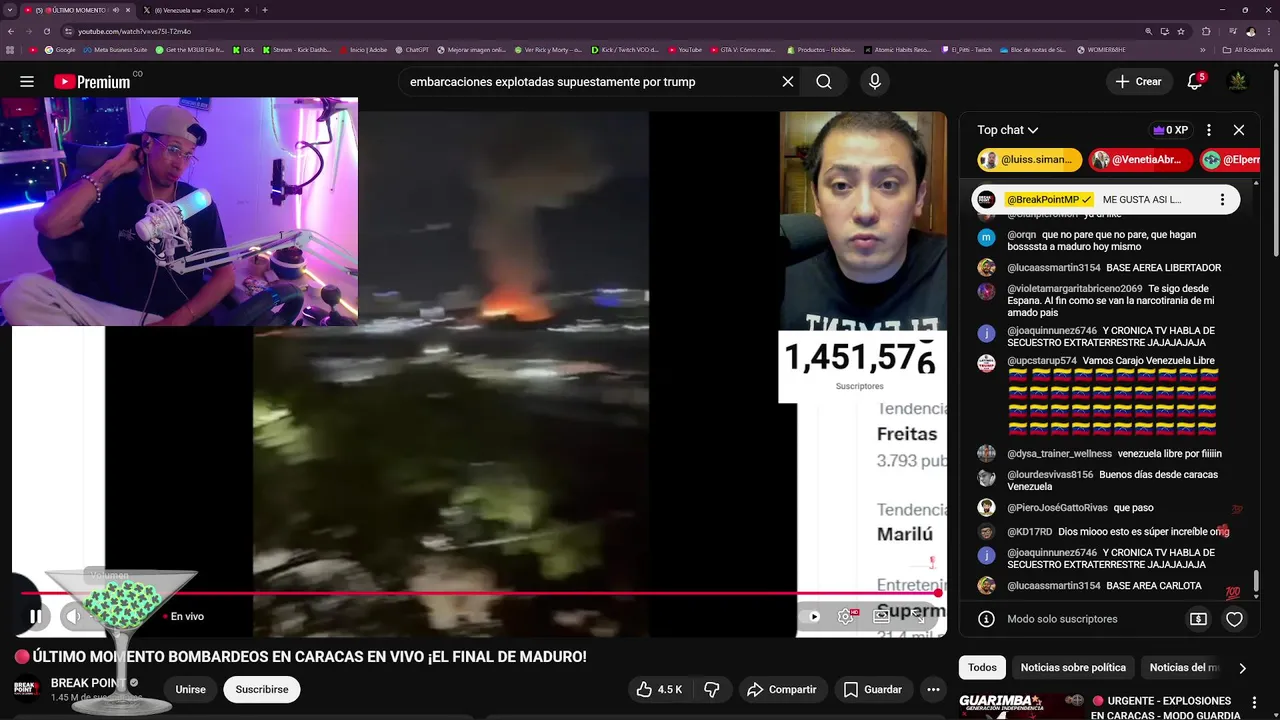Image resolution: width=1280 pixels, height=720 pixels.
Task: Select the Todos filter chip
Action: click(x=982, y=668)
